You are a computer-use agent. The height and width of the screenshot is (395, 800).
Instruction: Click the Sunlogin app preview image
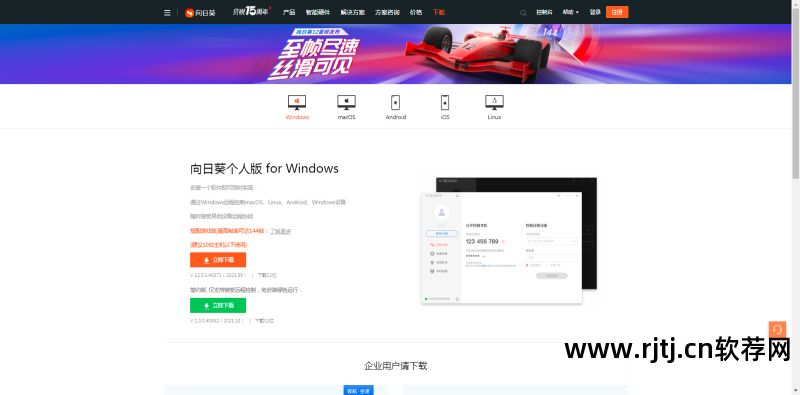[x=509, y=240]
